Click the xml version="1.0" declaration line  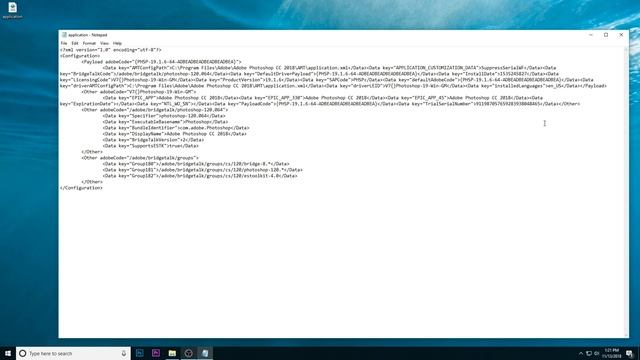click(x=111, y=50)
